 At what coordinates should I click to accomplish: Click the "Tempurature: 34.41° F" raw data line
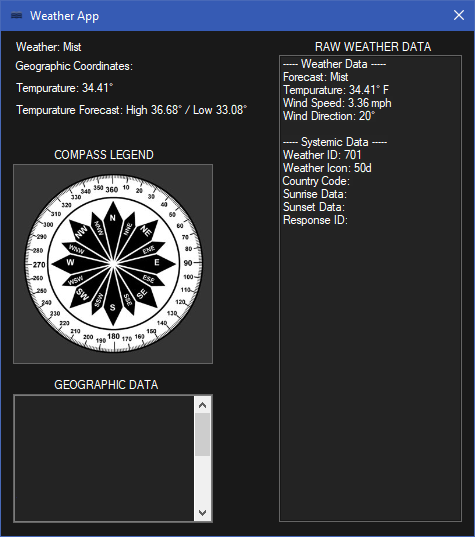[336, 90]
